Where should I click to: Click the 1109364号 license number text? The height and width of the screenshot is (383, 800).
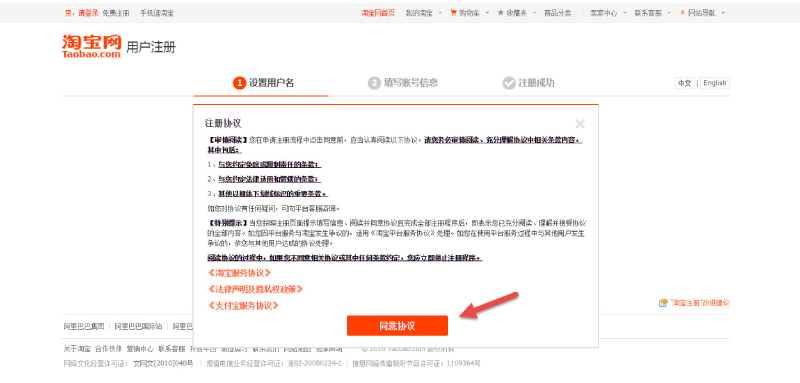[464, 364]
